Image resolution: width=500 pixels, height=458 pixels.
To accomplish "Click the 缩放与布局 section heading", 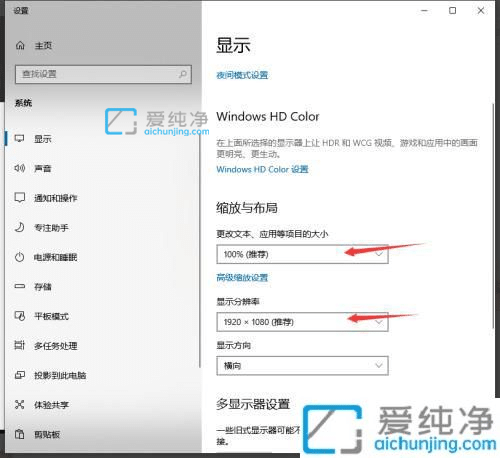I will 247,208.
